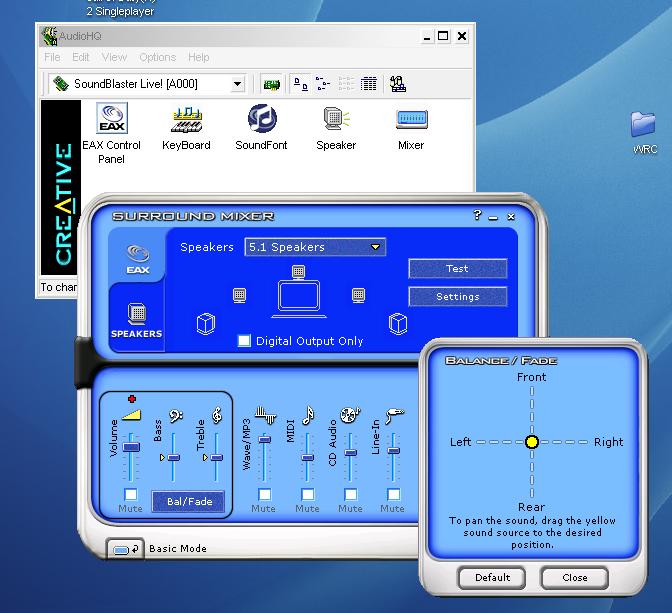Viewport: 672px width, 613px height.
Task: Click the Bass slider handle
Action: (174, 458)
